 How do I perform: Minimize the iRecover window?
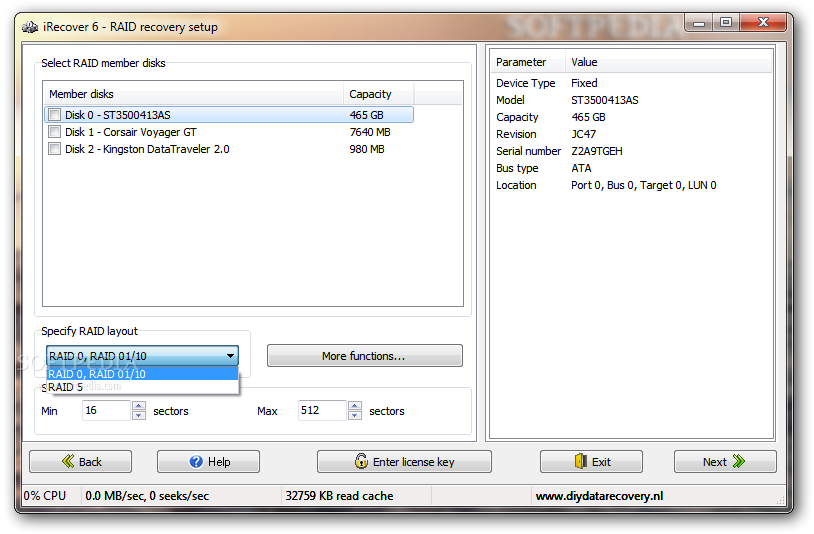click(699, 23)
